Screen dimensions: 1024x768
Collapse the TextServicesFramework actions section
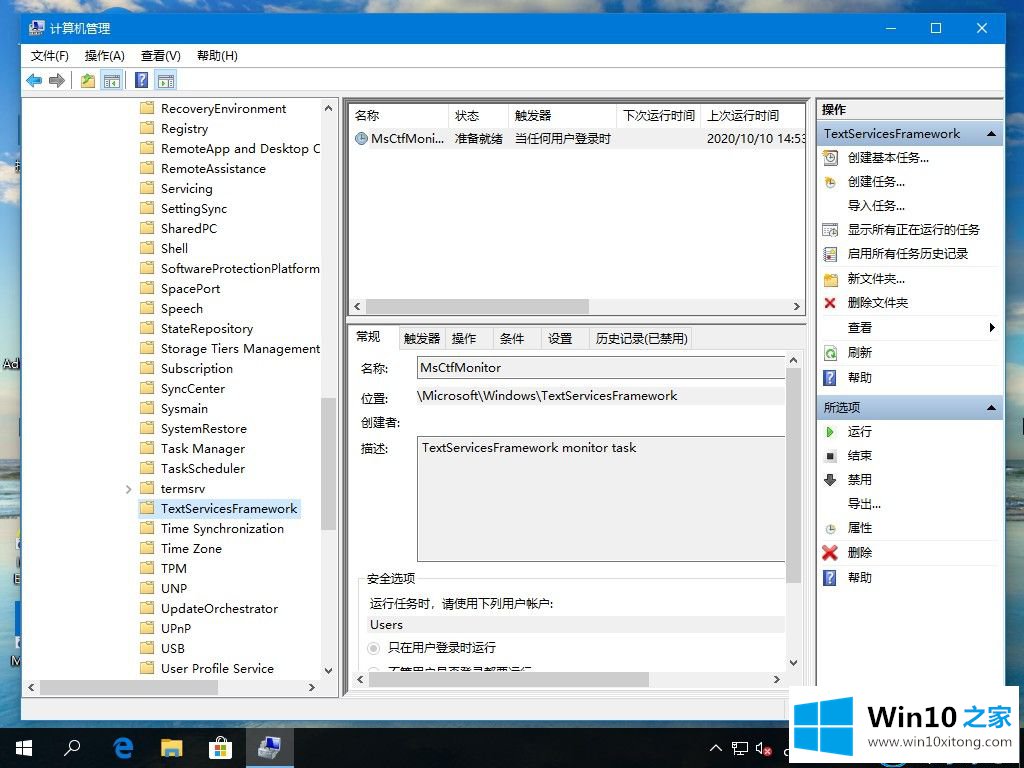pyautogui.click(x=991, y=134)
